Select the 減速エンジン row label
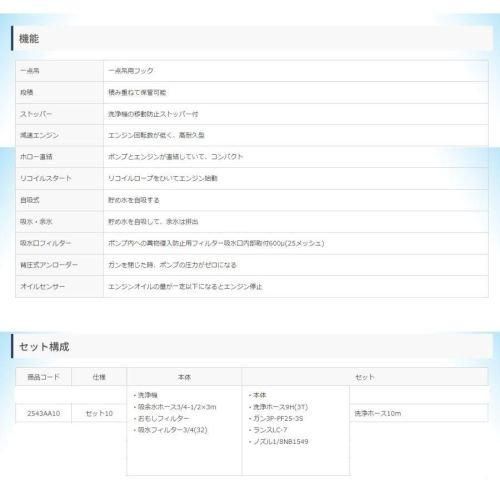The height and width of the screenshot is (500, 500). click(39, 135)
